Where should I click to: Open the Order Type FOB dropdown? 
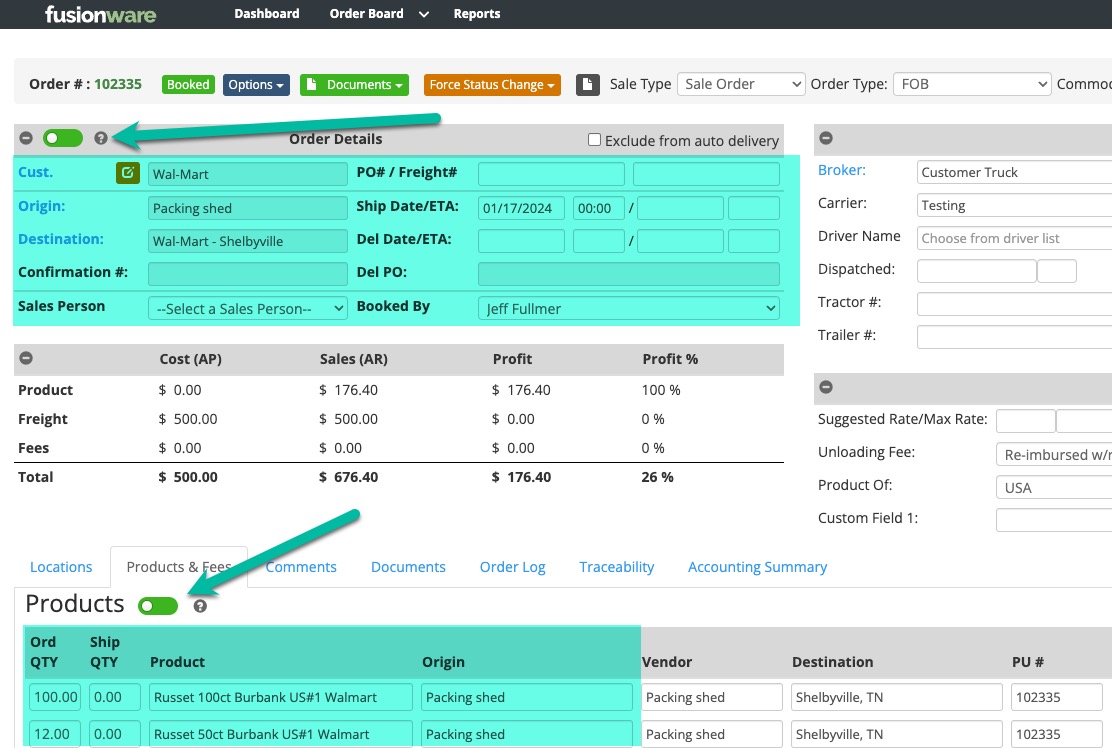pos(970,84)
